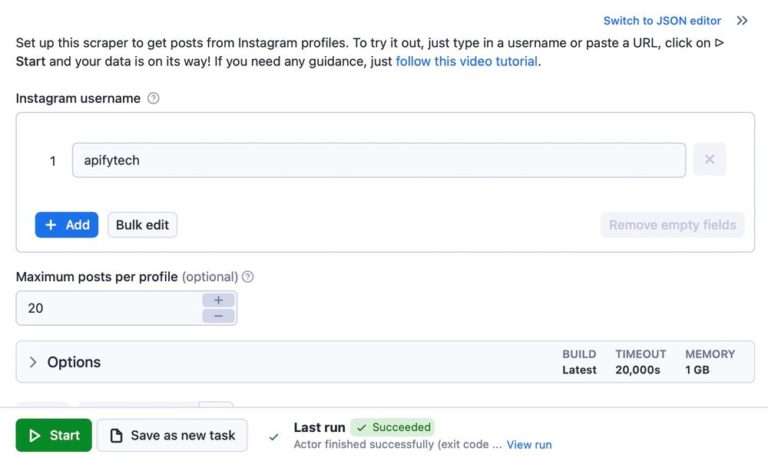The image size is (768, 458).
Task: Click the Succeeded status badge
Action: [392, 427]
